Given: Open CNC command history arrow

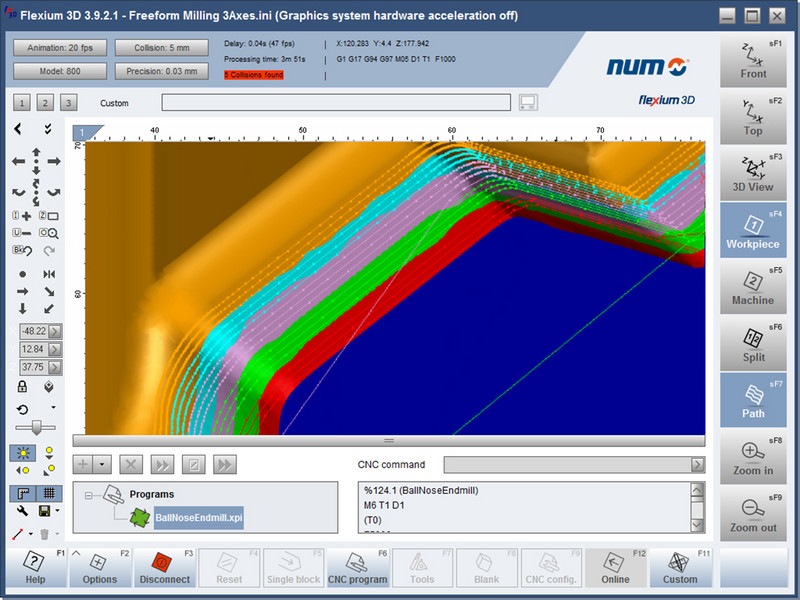Looking at the screenshot, I should click(x=697, y=464).
